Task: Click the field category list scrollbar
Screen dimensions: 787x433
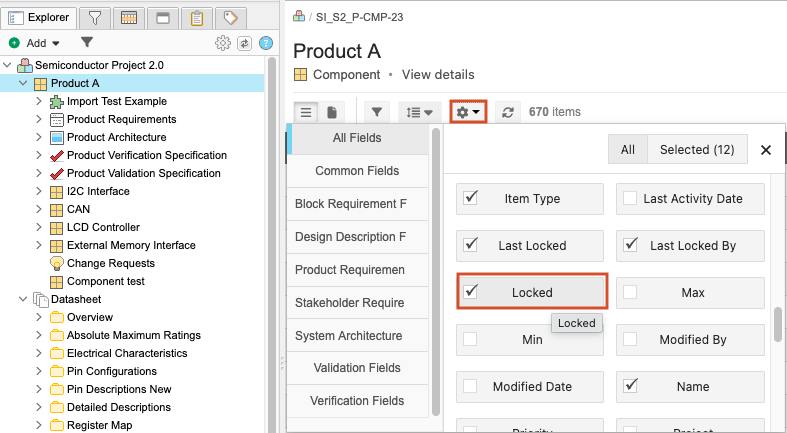Action: [436, 272]
